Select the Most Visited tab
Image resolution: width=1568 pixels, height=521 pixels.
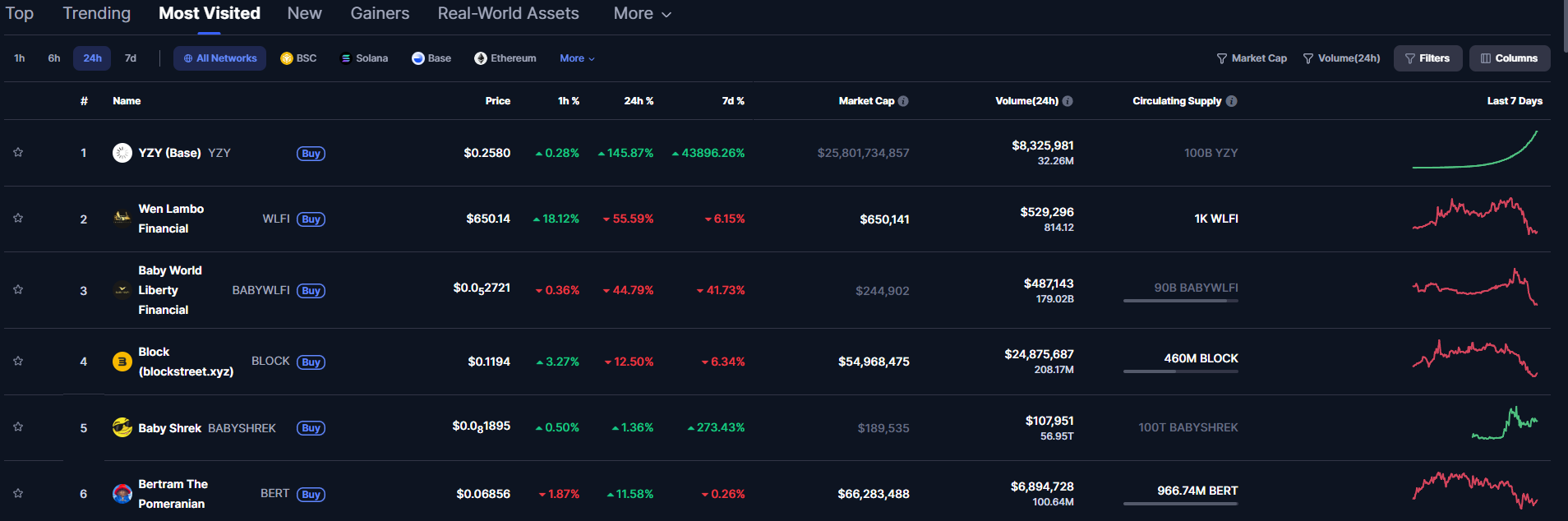coord(210,14)
